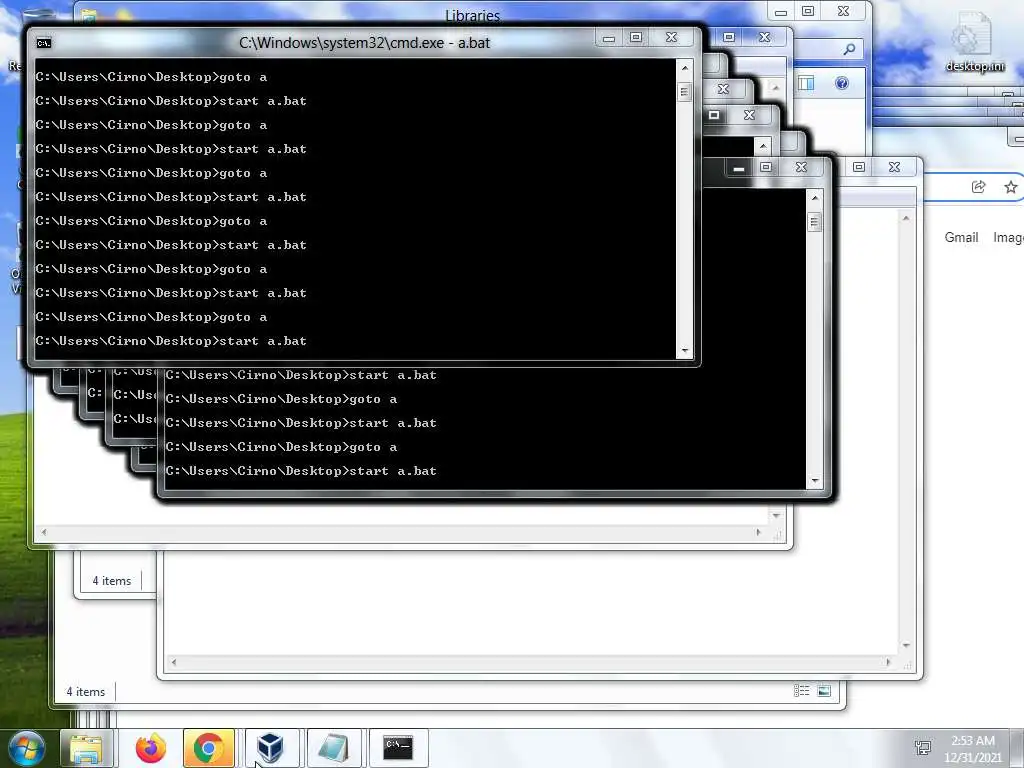Click the down arrow of the lower cmd scrollbar
1024x768 pixels.
tap(814, 481)
